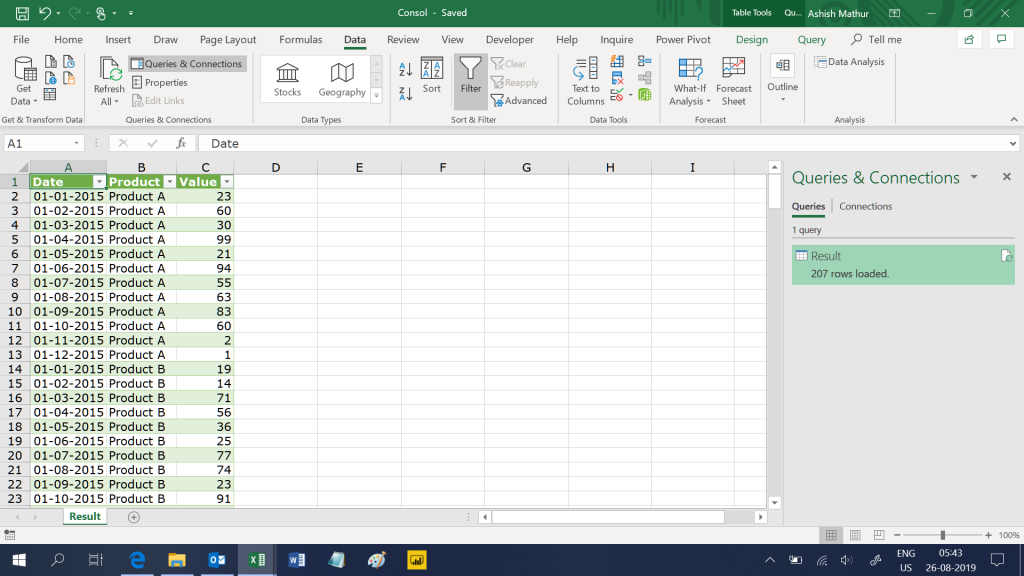This screenshot has height=576, width=1024.
Task: Click Properties in Queries & Connections group
Action: pyautogui.click(x=160, y=82)
